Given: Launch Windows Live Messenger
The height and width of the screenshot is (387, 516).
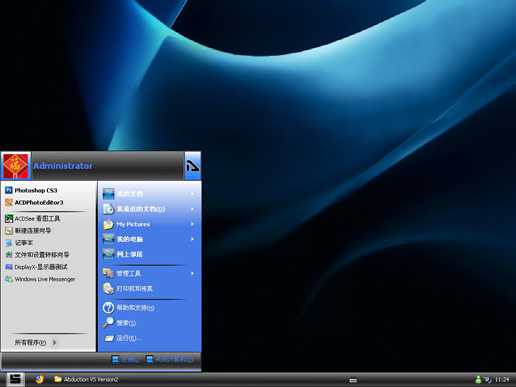Looking at the screenshot, I should pyautogui.click(x=40, y=279).
